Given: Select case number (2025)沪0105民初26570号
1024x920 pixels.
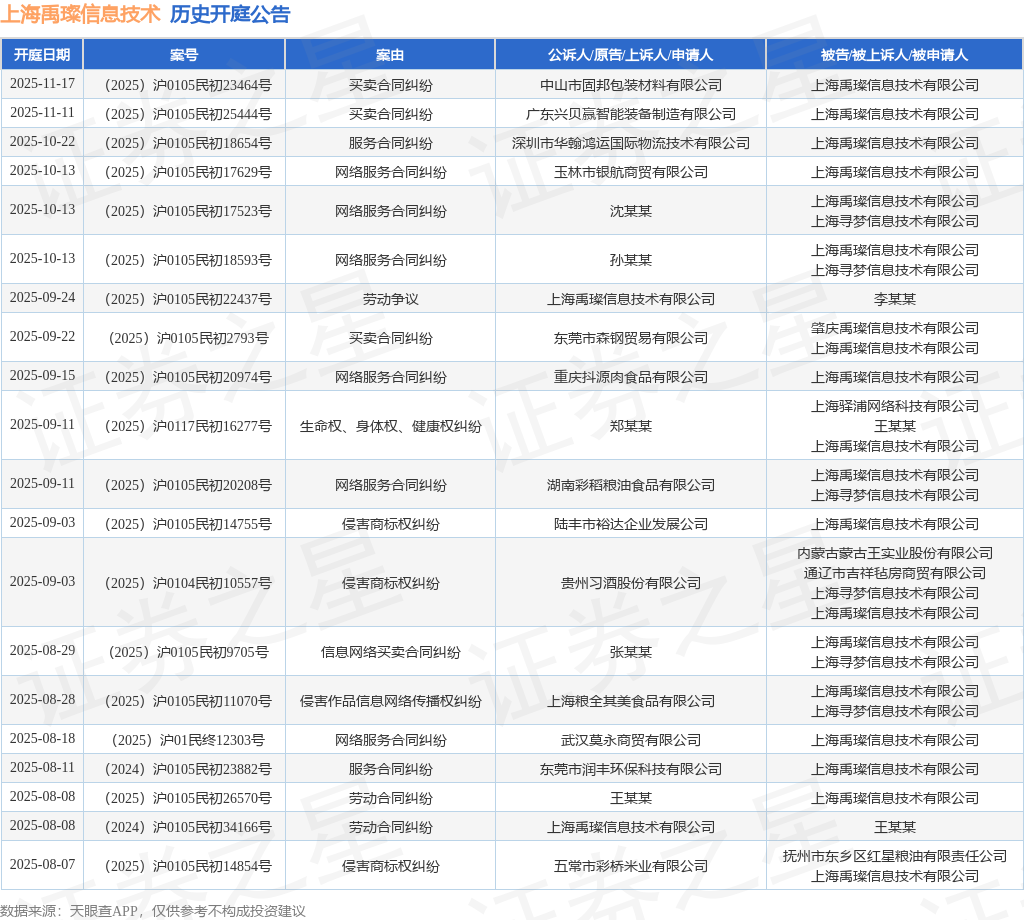Looking at the screenshot, I should click(x=188, y=799).
